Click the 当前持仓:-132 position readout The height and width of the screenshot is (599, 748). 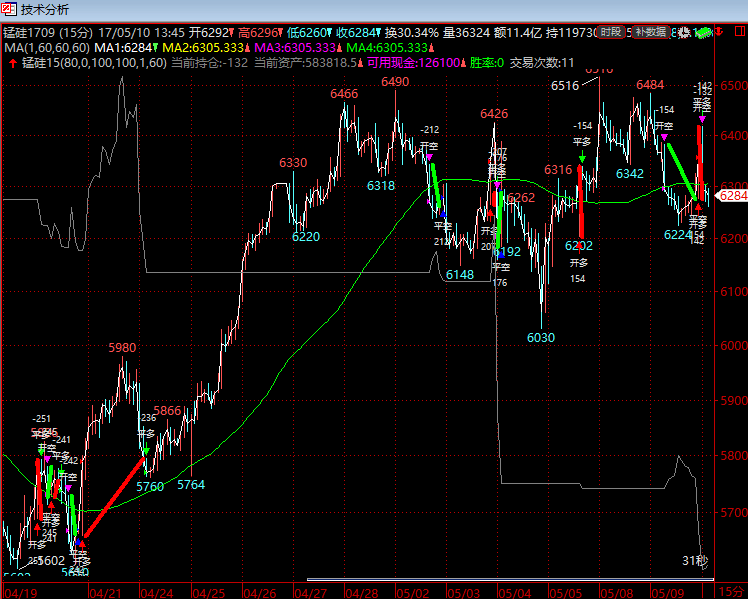pyautogui.click(x=210, y=63)
